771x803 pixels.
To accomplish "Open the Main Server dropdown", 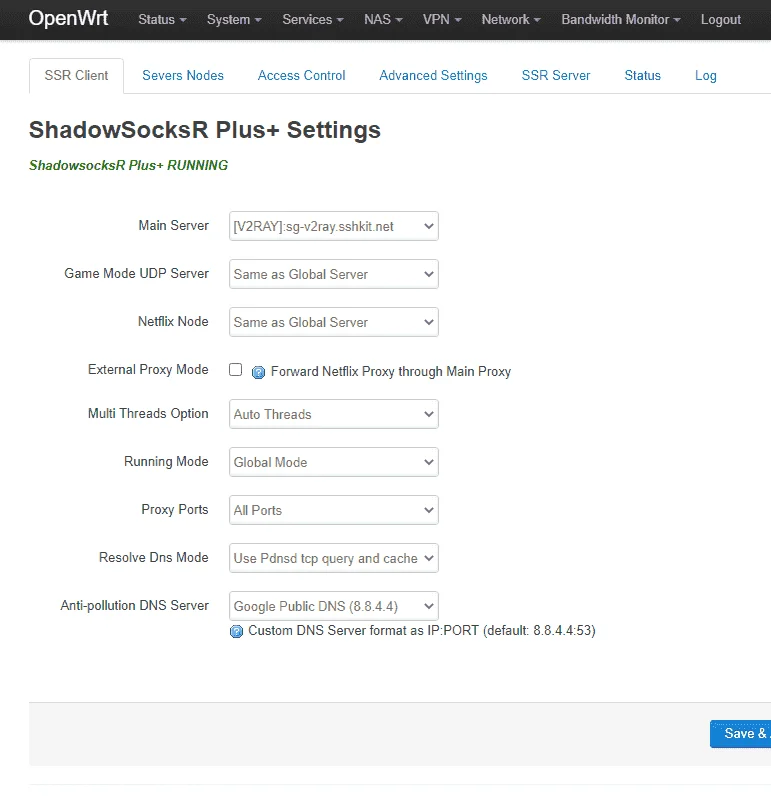I will tap(334, 226).
